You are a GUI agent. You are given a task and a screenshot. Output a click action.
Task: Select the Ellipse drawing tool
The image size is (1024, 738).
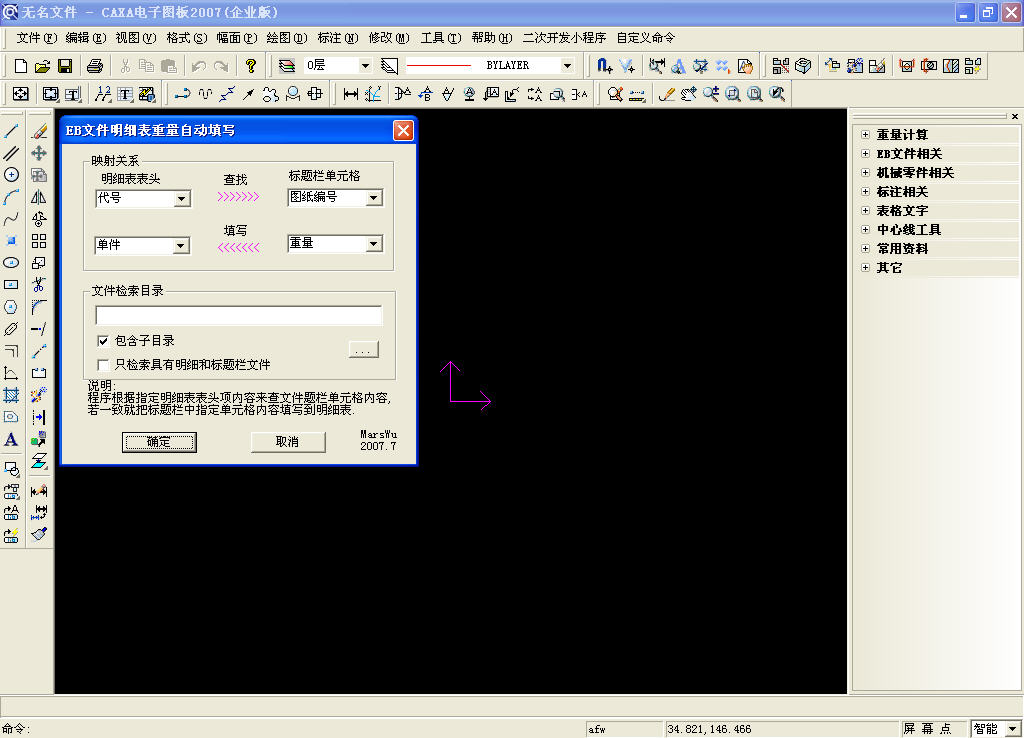[11, 263]
